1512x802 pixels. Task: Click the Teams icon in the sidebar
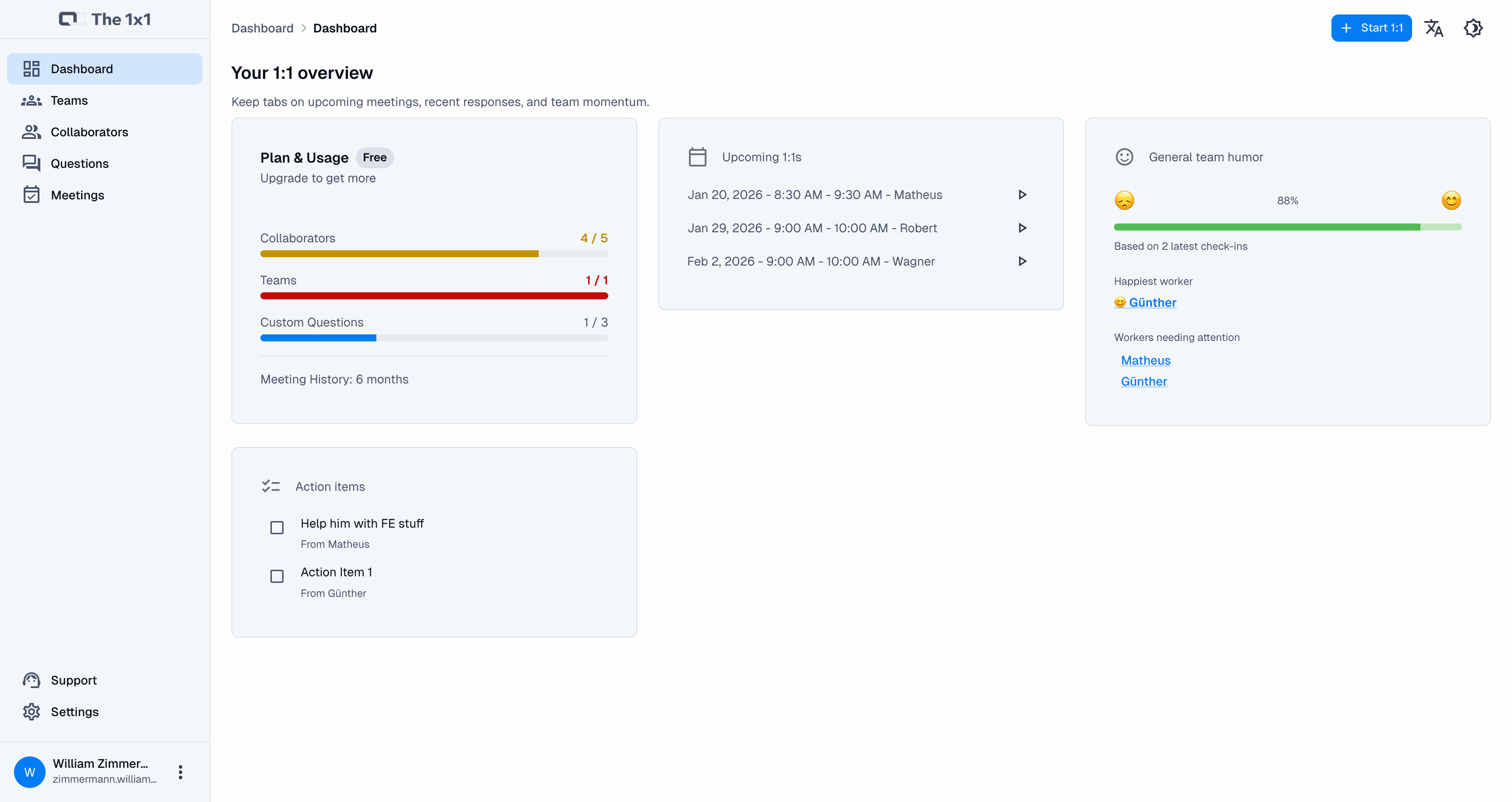pos(31,100)
